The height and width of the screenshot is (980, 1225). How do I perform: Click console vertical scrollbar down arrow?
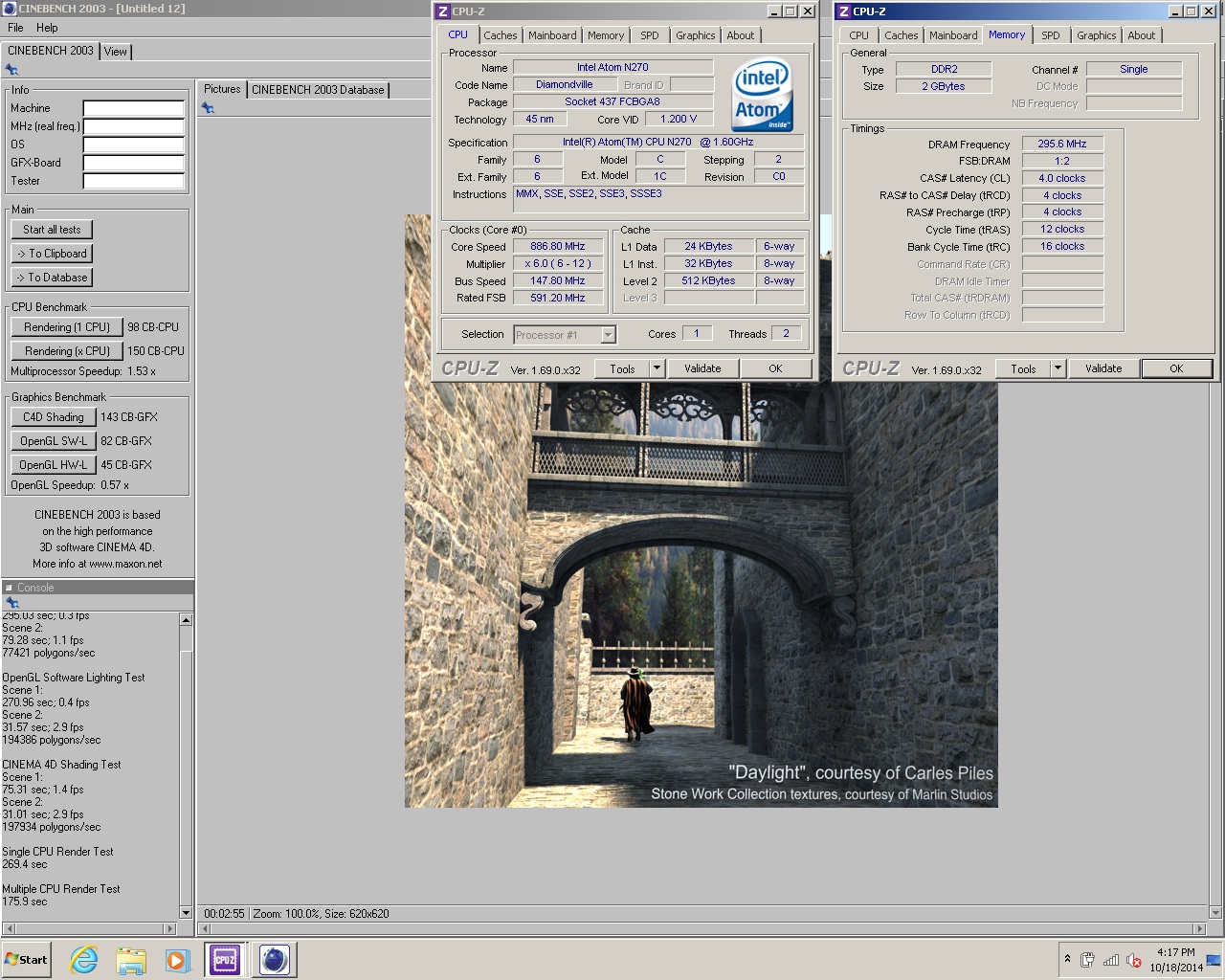point(186,913)
